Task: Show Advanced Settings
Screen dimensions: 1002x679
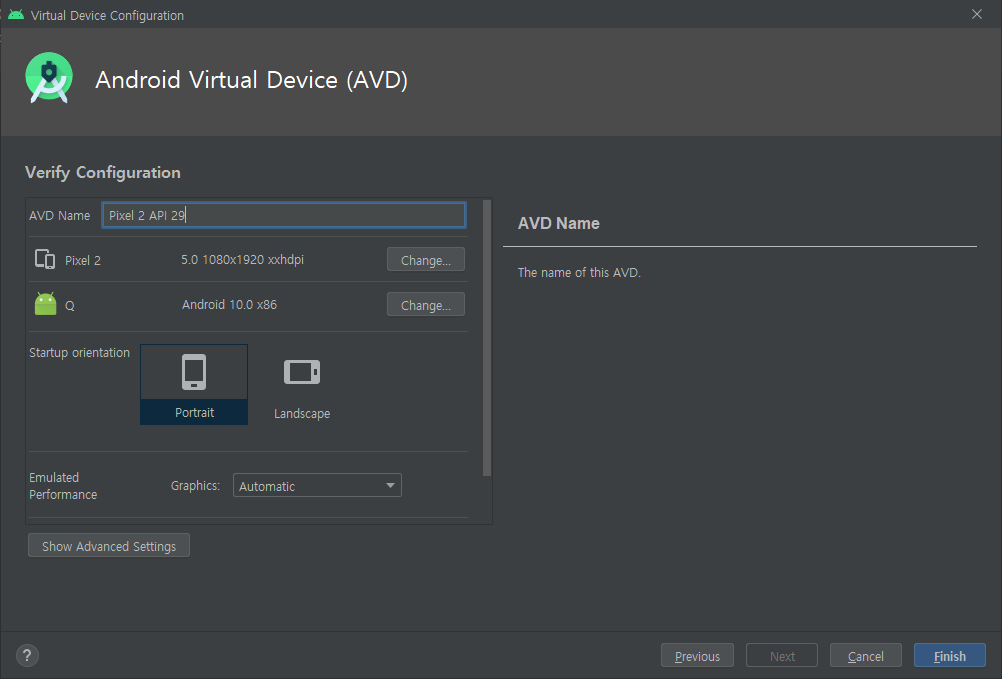Action: pos(109,546)
